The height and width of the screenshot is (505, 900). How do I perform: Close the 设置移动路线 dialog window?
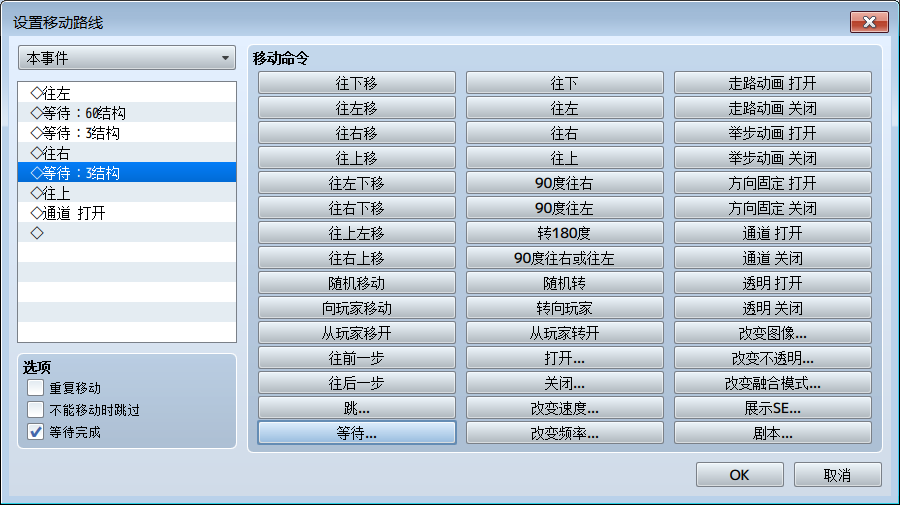869,22
